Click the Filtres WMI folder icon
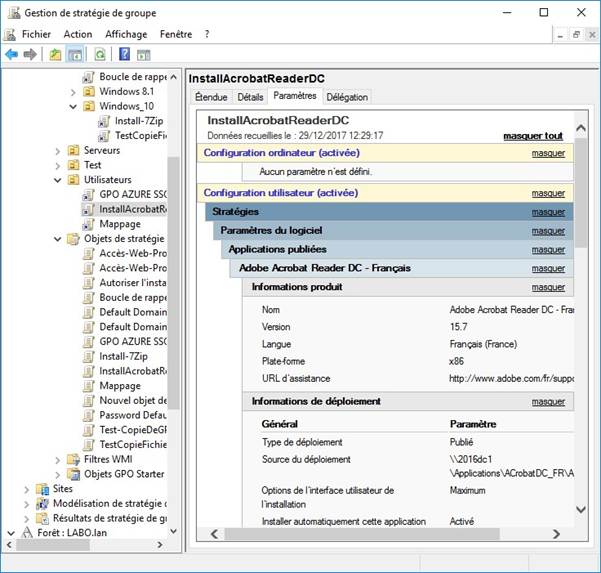Screen dimensions: 601x573 (73, 459)
